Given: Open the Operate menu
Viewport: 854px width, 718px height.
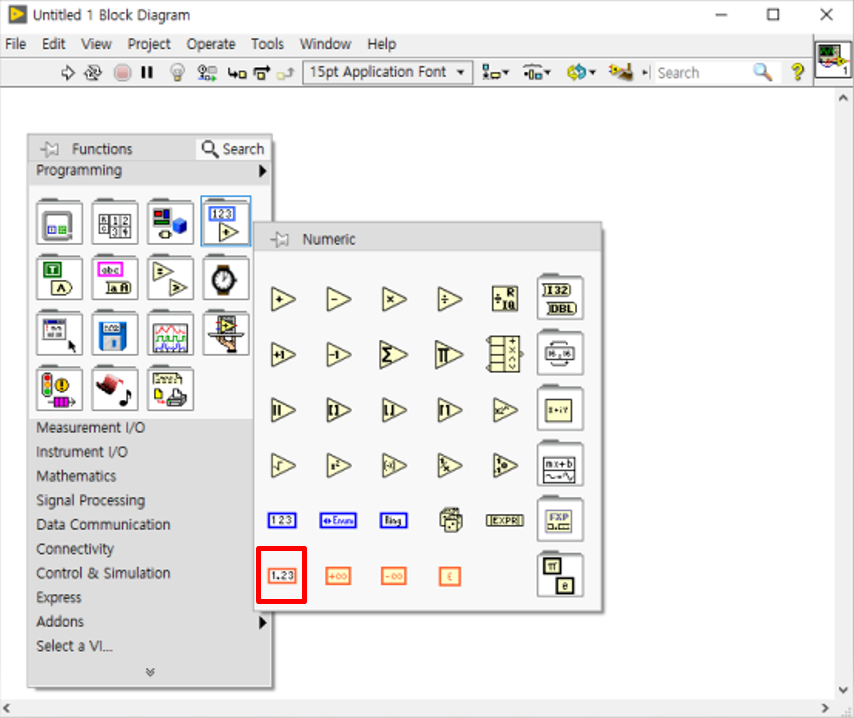Looking at the screenshot, I should coord(211,44).
